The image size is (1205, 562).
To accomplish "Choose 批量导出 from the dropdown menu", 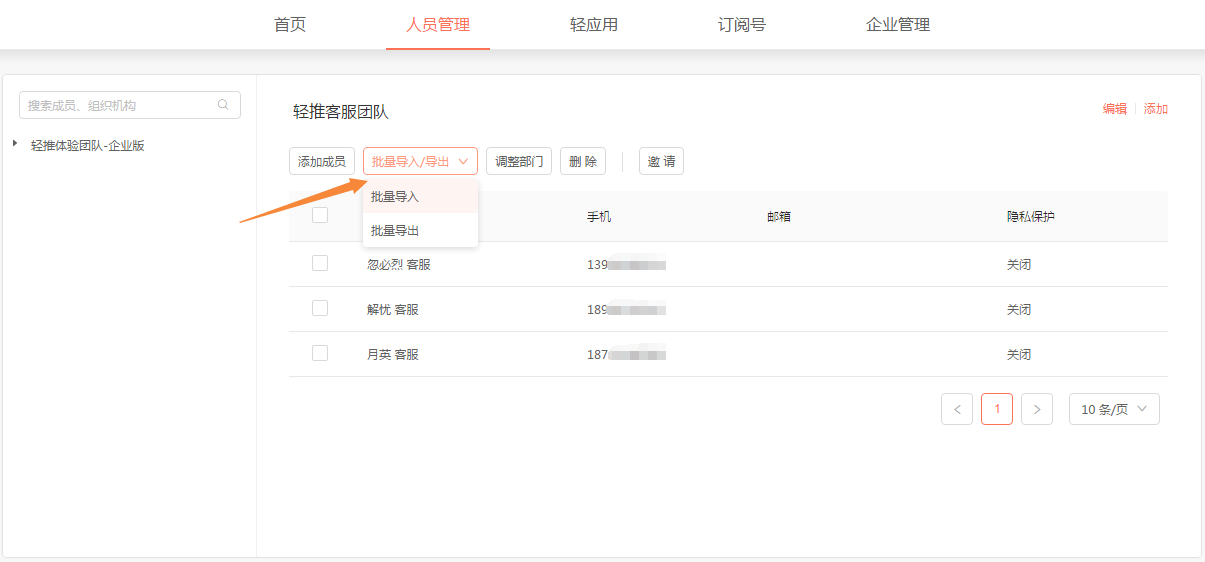I will click(x=395, y=231).
